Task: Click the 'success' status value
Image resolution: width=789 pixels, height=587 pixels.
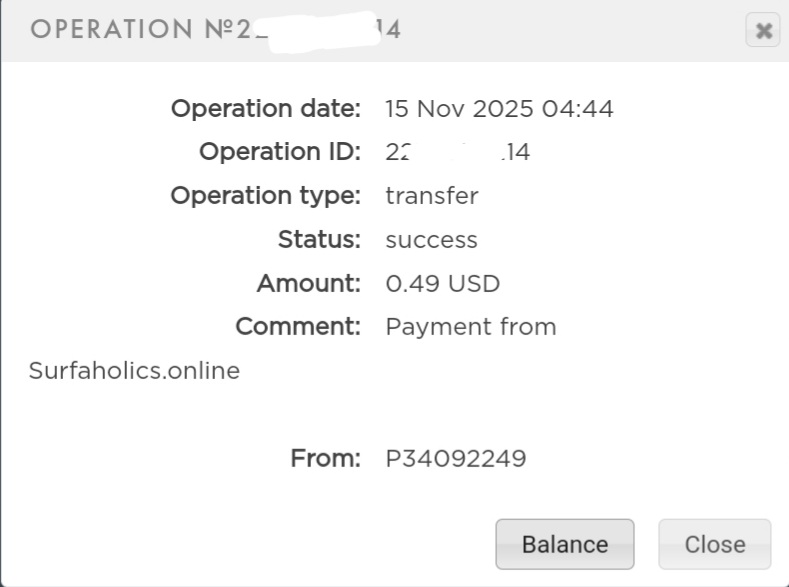Action: (432, 240)
